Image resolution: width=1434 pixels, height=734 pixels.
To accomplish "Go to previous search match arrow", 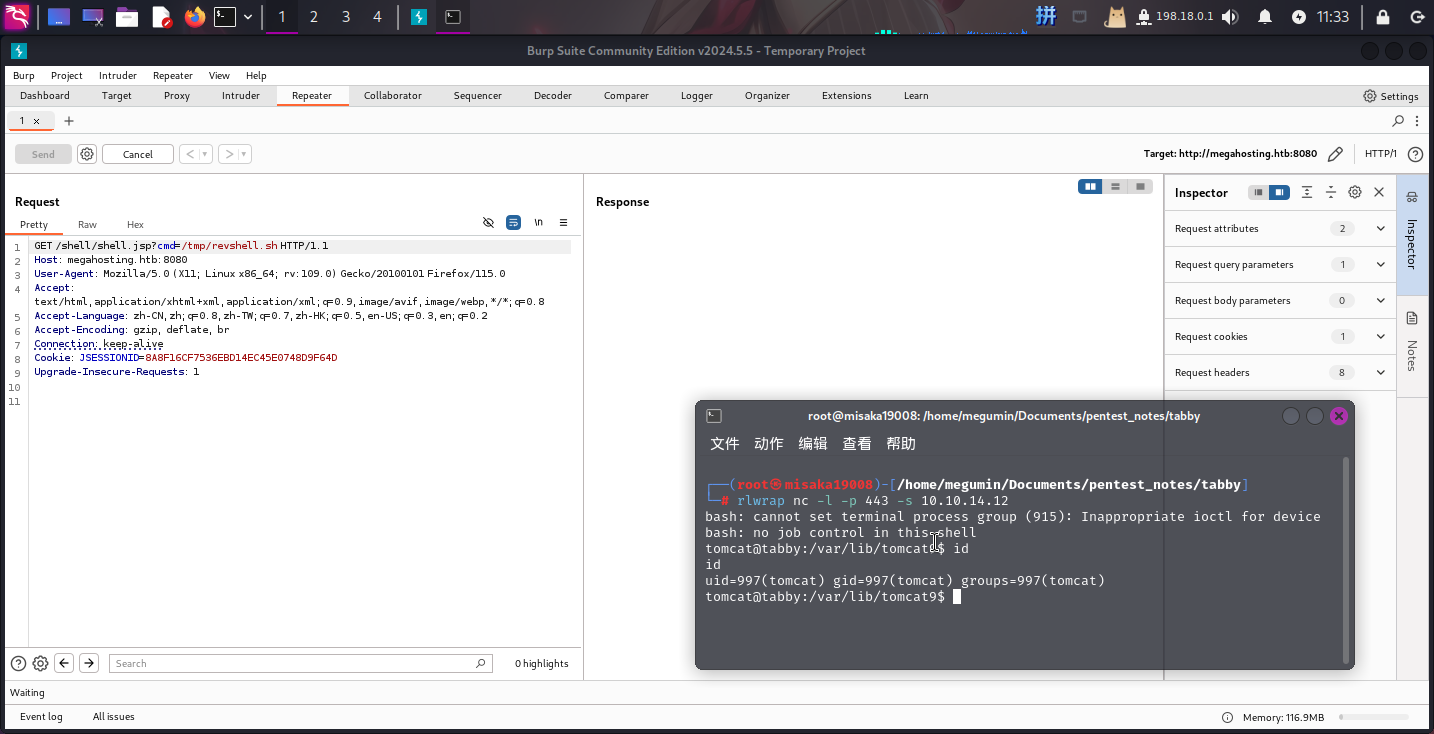I will [64, 663].
